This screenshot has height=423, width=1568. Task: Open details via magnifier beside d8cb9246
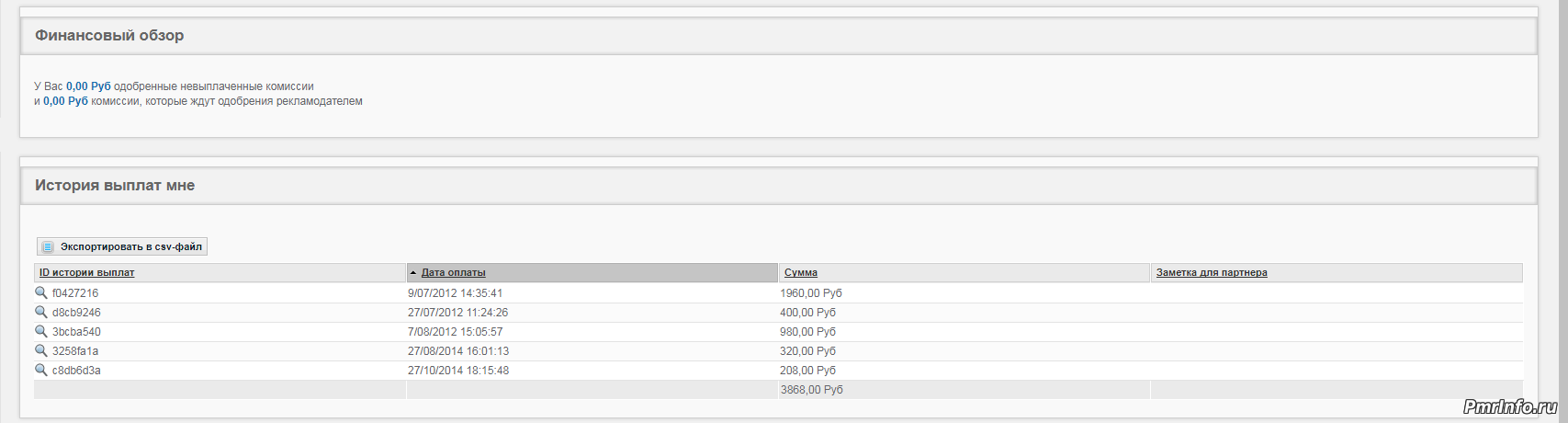(40, 312)
